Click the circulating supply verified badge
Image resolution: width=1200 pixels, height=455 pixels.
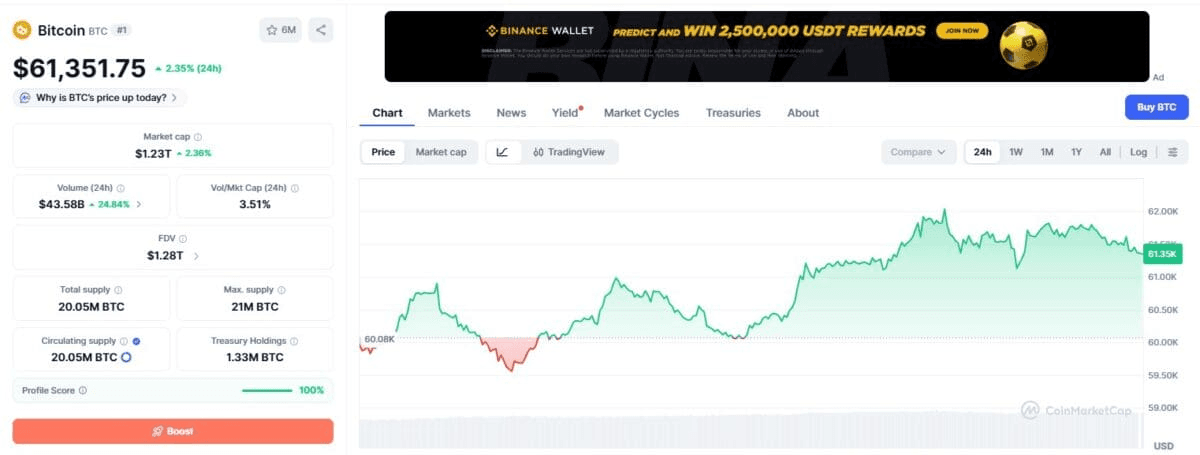point(136,341)
